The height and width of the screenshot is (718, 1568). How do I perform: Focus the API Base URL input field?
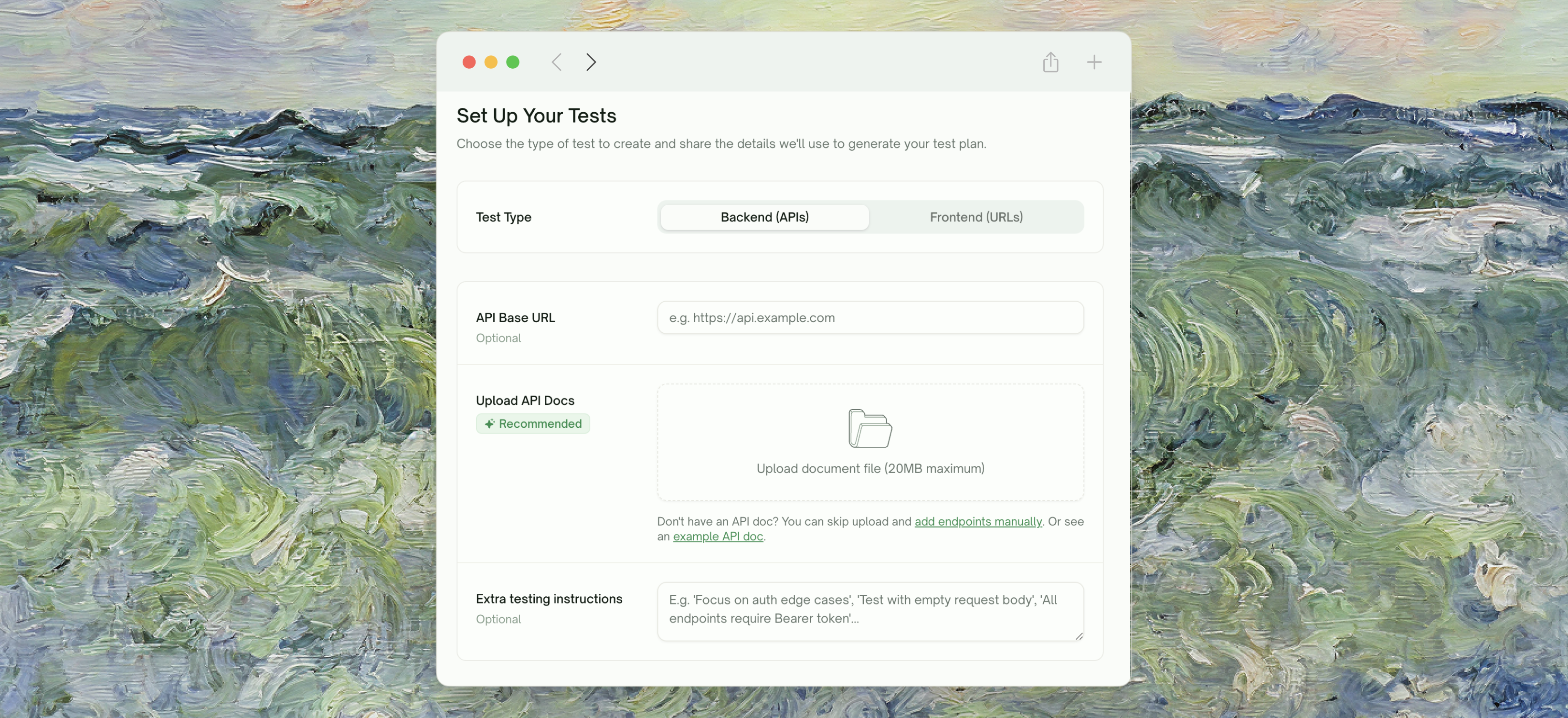[x=870, y=317]
